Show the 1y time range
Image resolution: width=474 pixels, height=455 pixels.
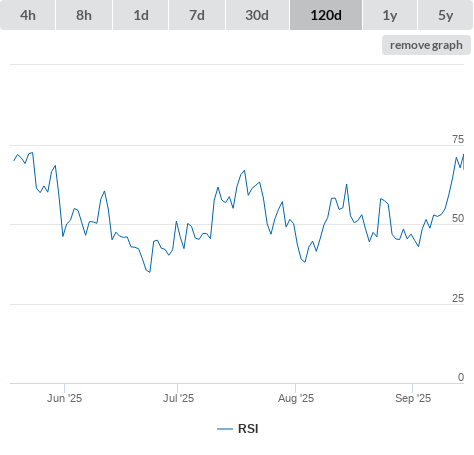tap(390, 15)
